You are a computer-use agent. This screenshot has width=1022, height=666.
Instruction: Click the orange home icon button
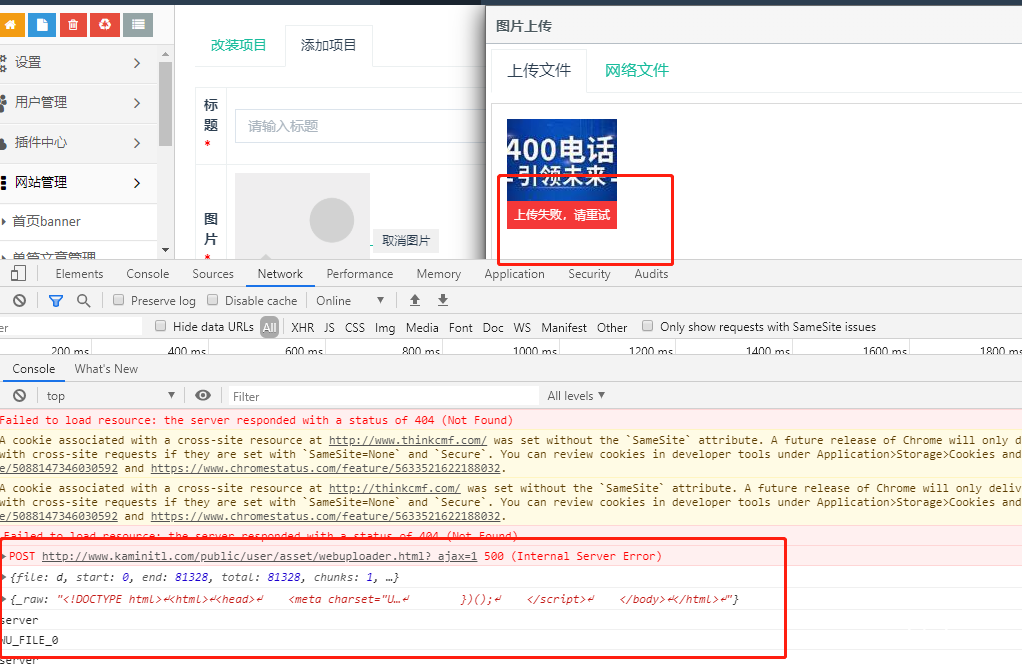pyautogui.click(x=10, y=25)
